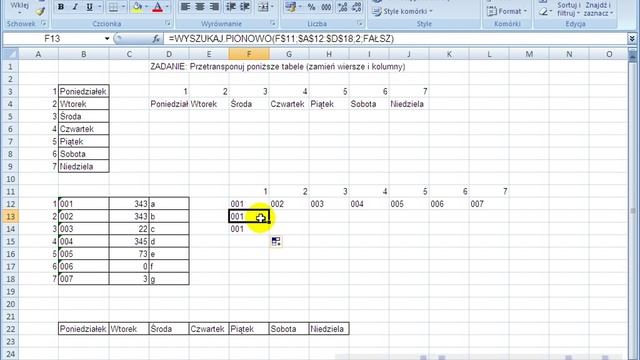Image resolution: width=640 pixels, height=360 pixels.
Task: Click the Insert Function fx icon
Action: [156, 39]
